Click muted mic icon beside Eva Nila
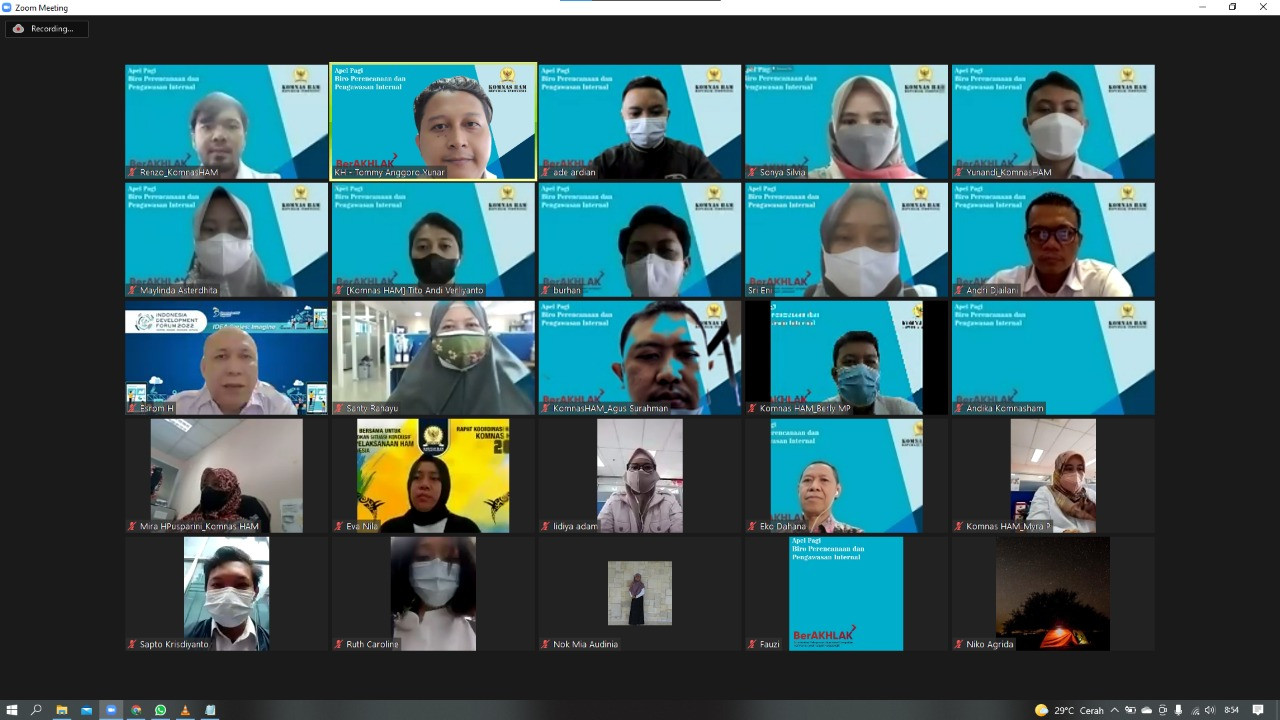 pyautogui.click(x=339, y=526)
